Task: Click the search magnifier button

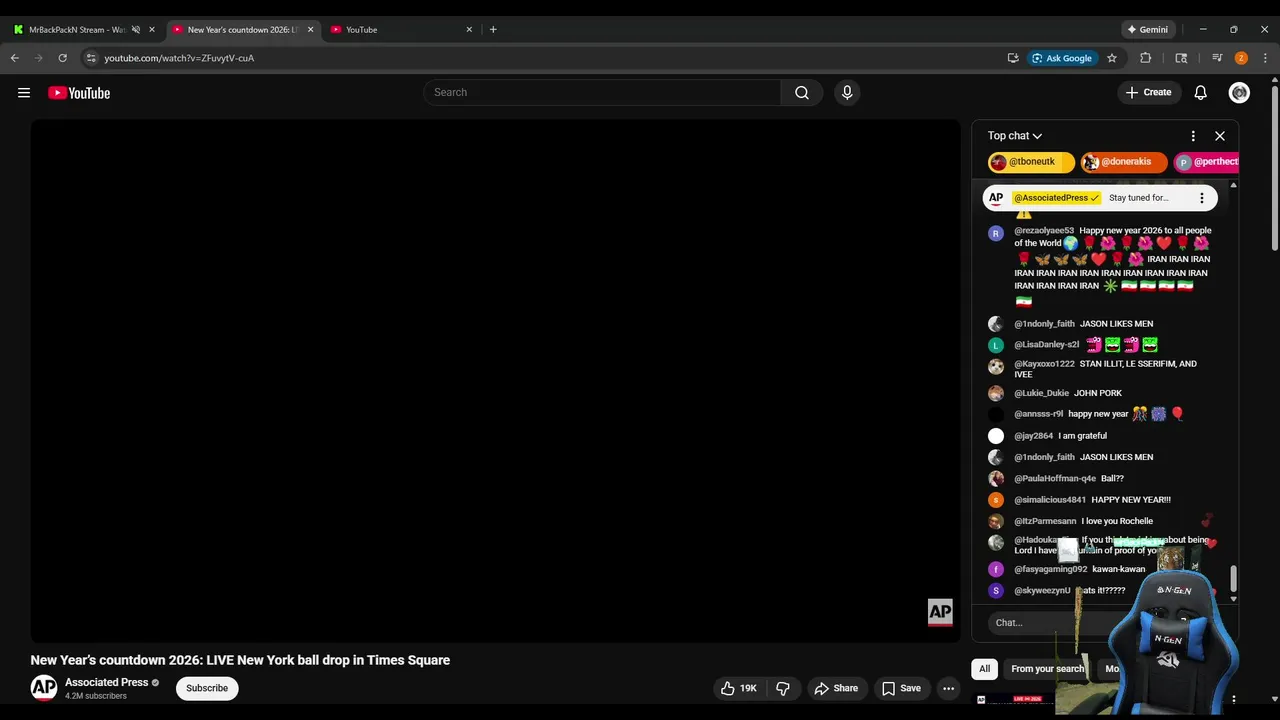Action: [802, 93]
